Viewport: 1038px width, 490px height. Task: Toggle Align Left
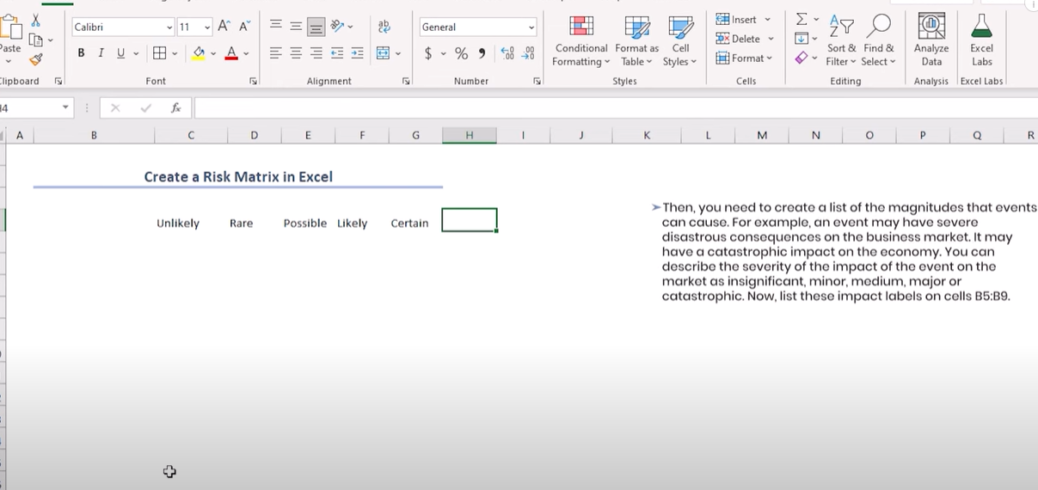(x=276, y=53)
